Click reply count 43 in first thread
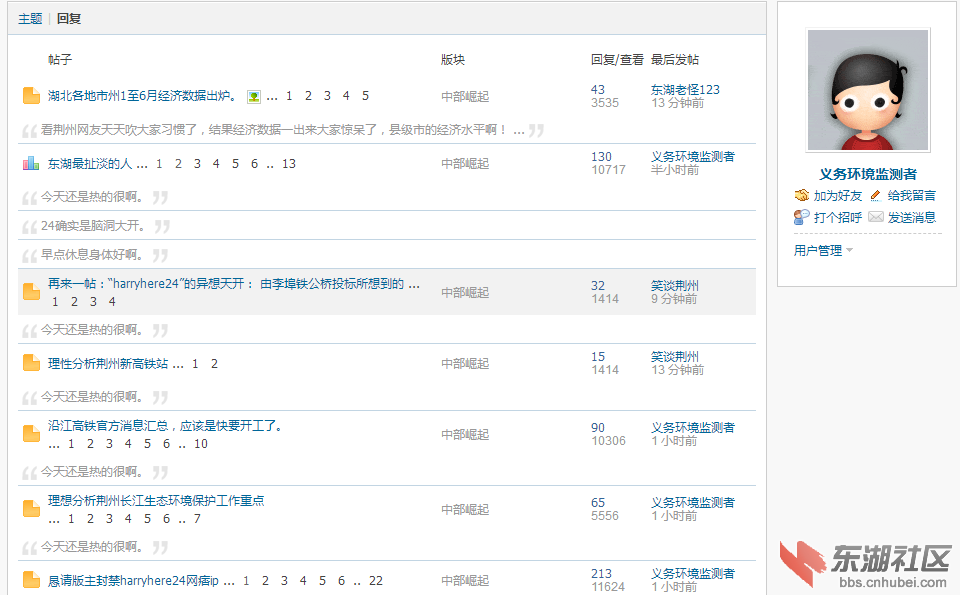Image resolution: width=960 pixels, height=595 pixels. click(x=598, y=89)
